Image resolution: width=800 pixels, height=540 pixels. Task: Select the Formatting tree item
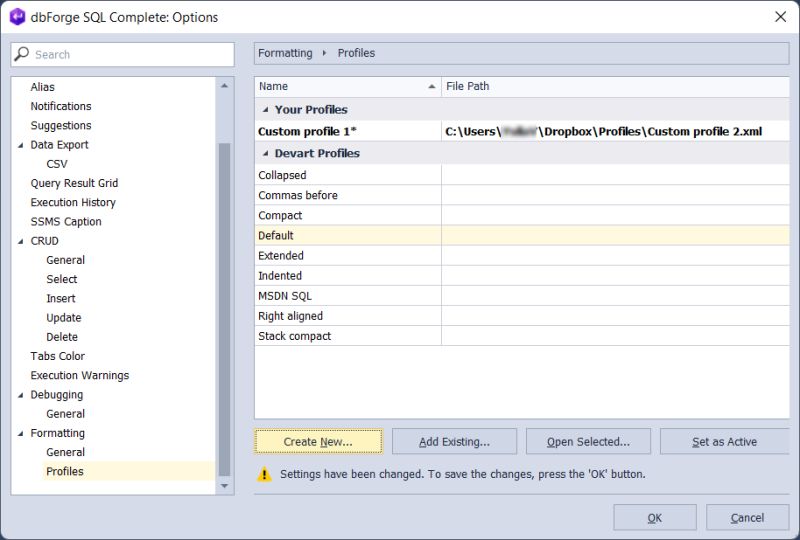tap(58, 433)
